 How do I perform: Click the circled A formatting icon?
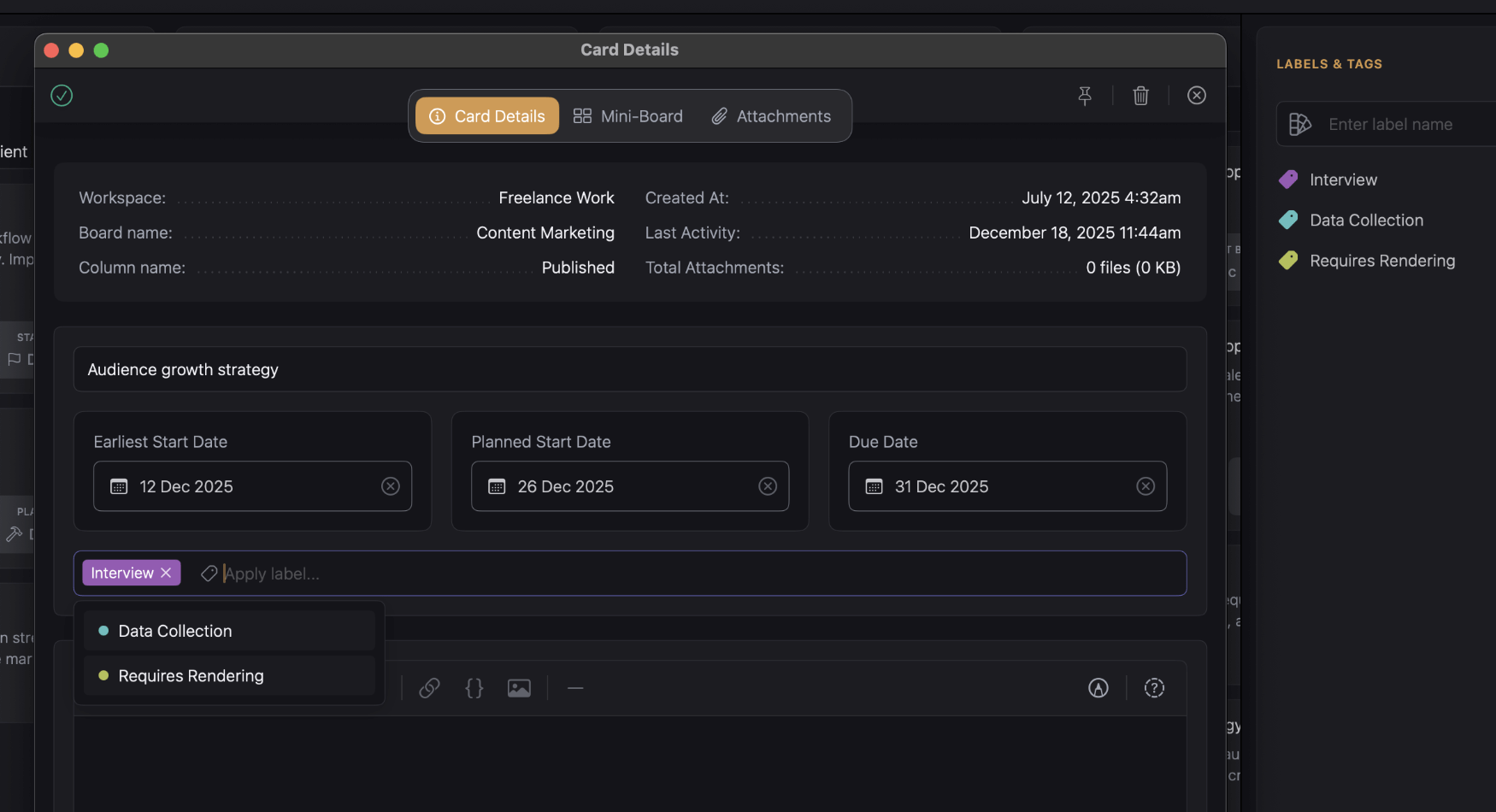point(1098,688)
